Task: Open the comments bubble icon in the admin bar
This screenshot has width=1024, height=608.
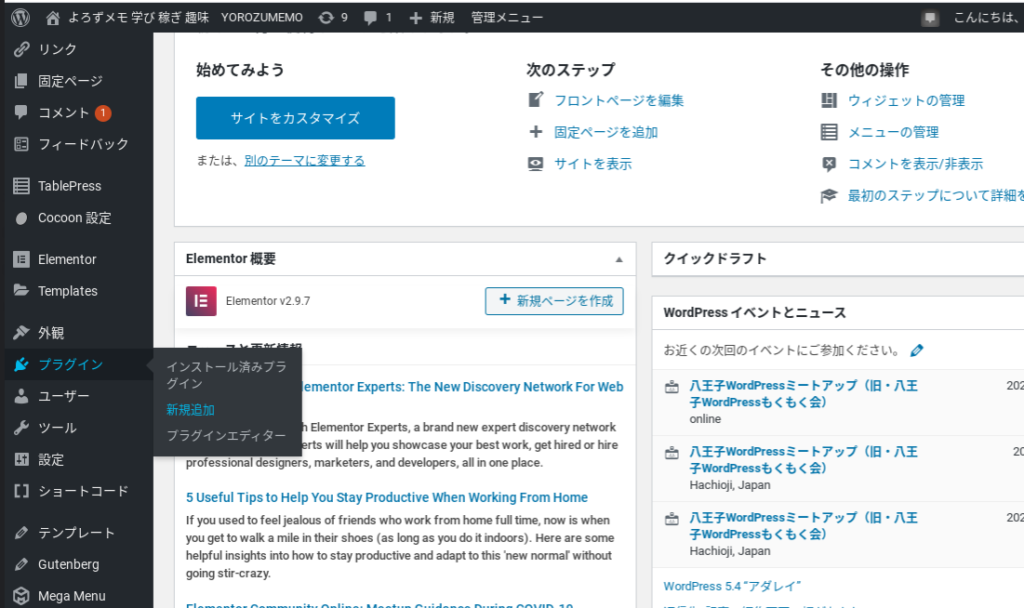Action: [x=374, y=16]
